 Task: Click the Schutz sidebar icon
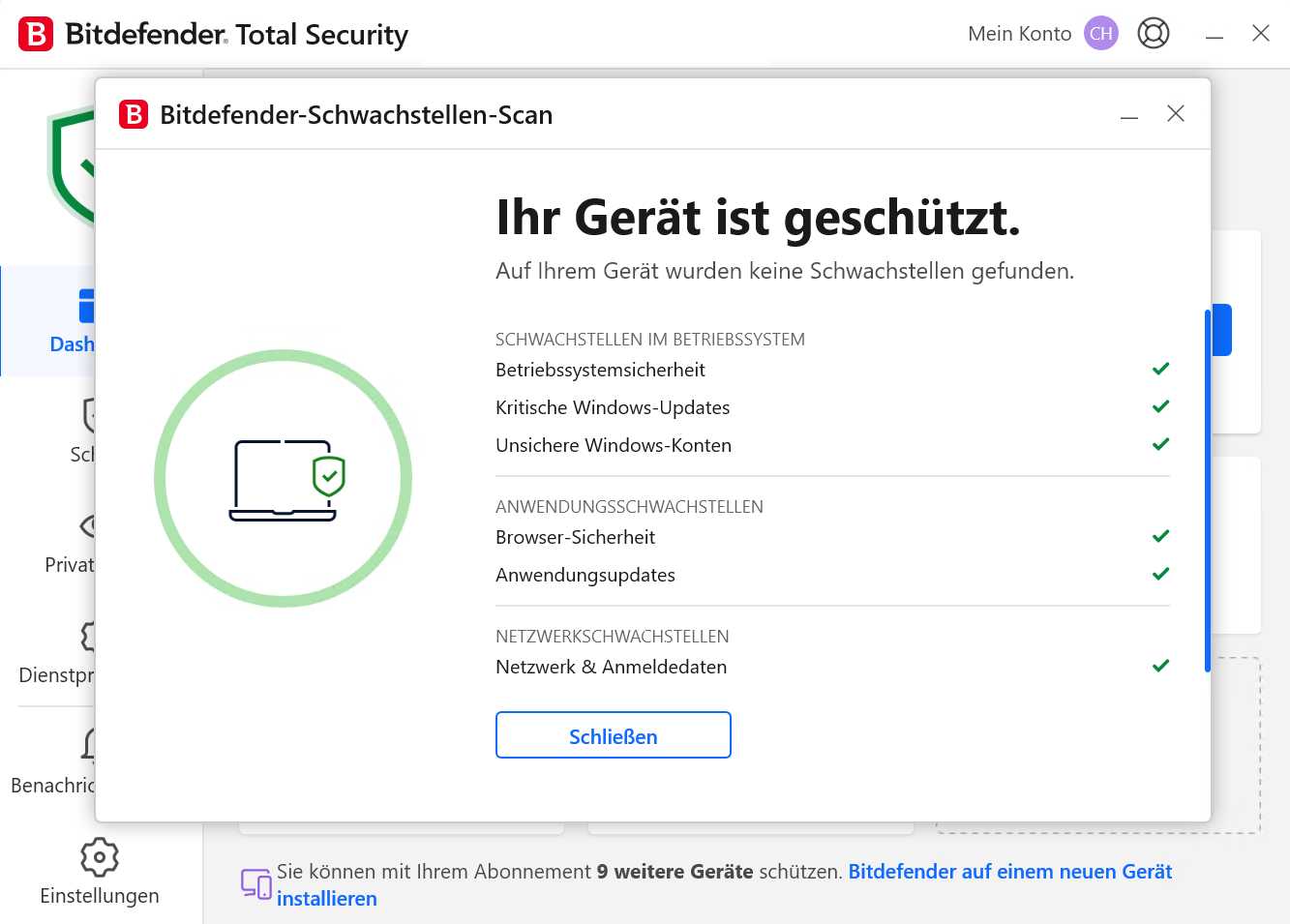(89, 414)
